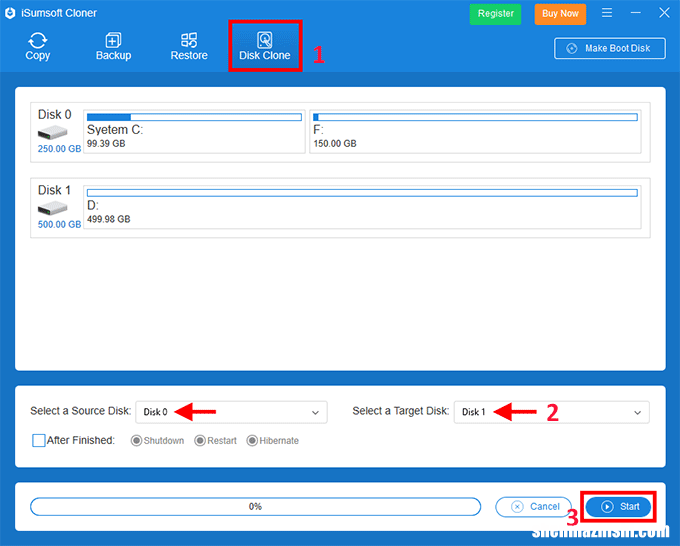Open the Select a Source Disk dropdown
Viewport: 680px width, 546px height.
coord(232,412)
